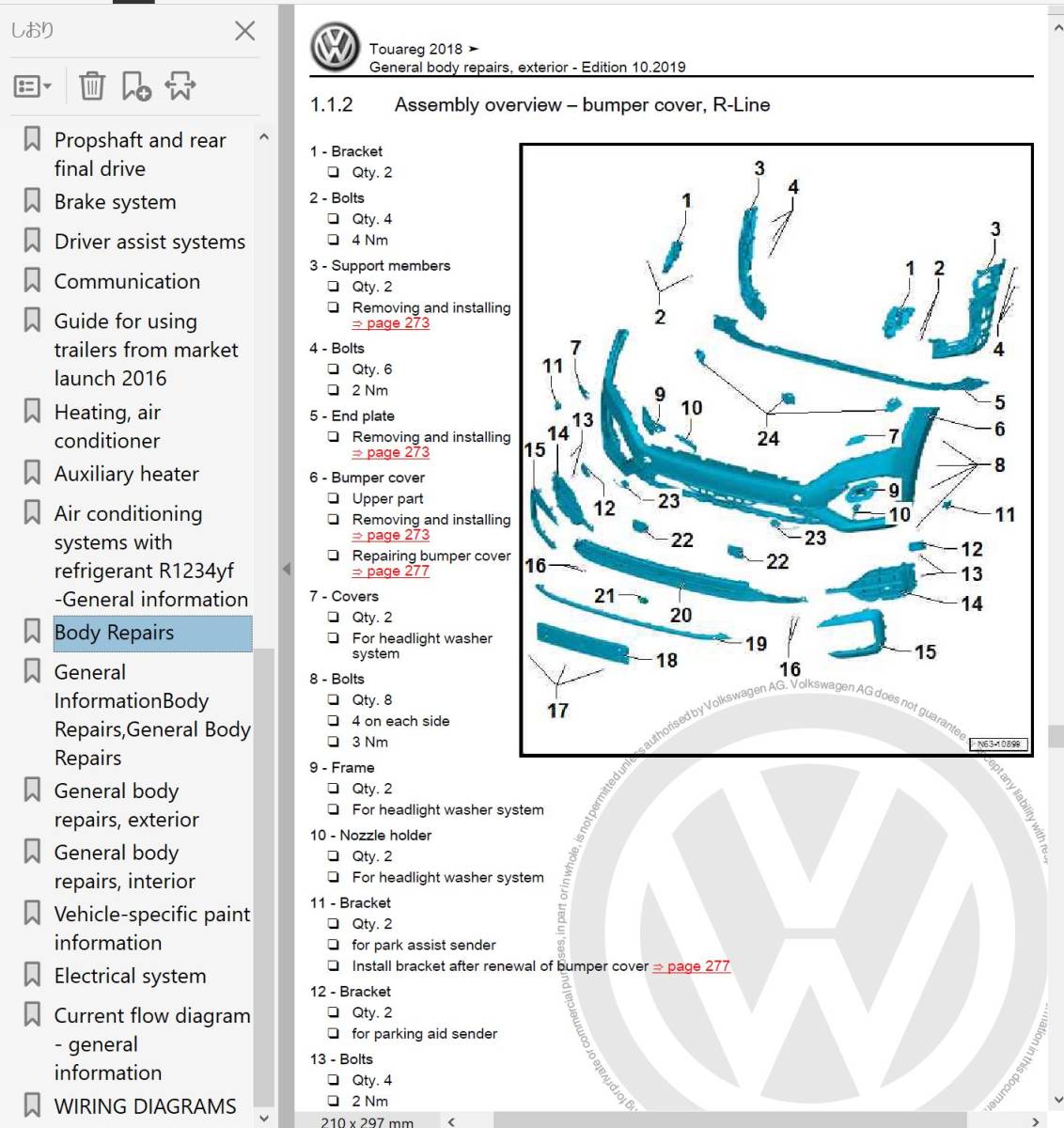Click the bookmark icon beside Body Repairs
The height and width of the screenshot is (1128, 1064).
point(32,632)
